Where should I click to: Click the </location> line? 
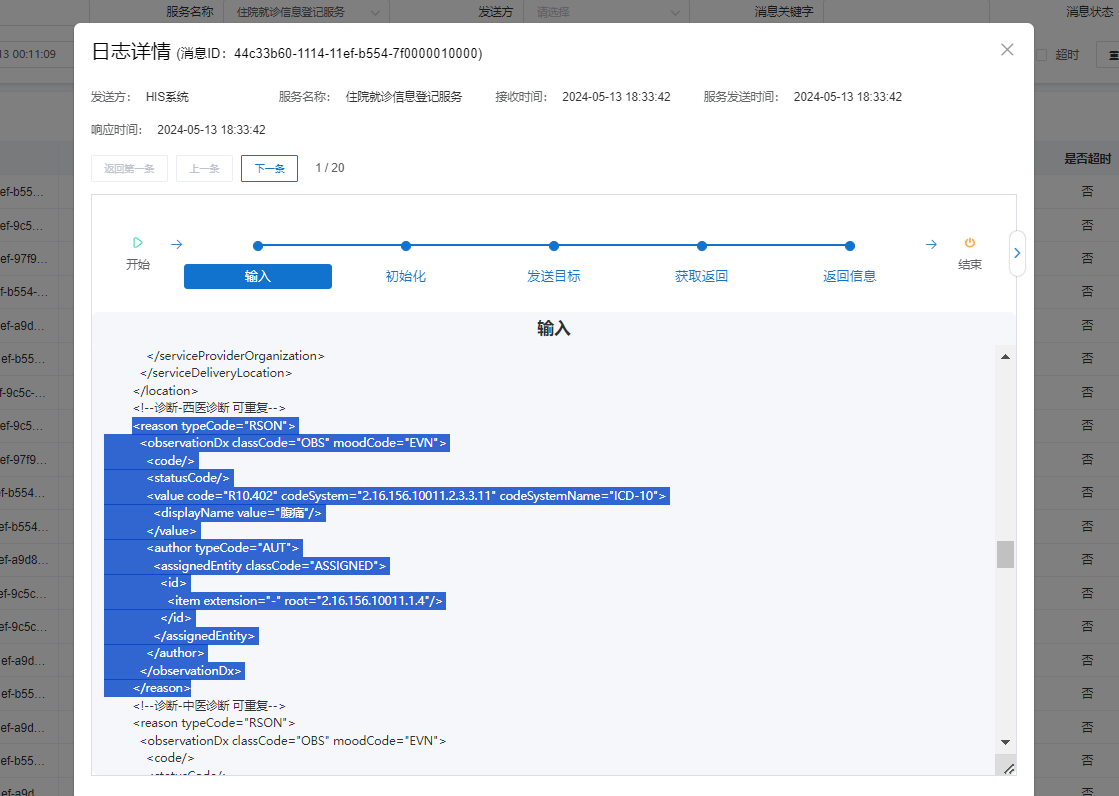tap(166, 391)
